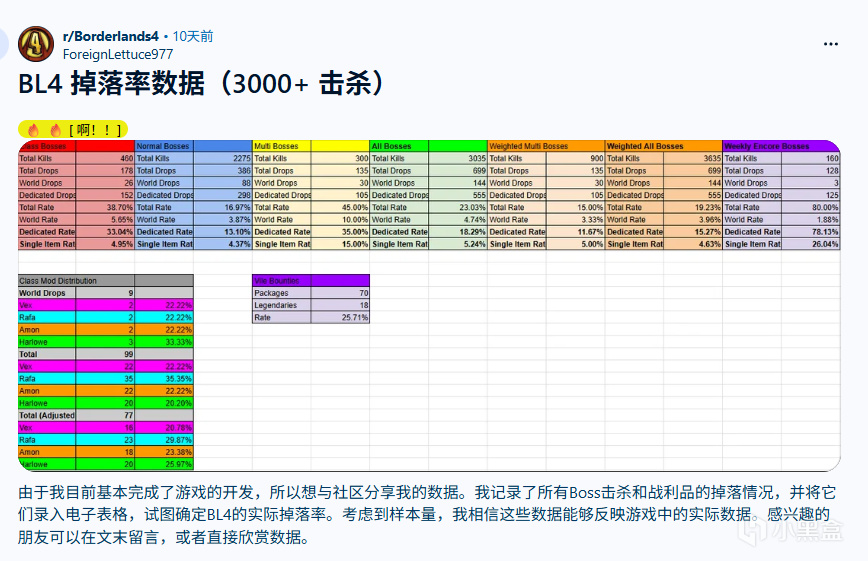Screen dimensions: 868x561
Task: Select the Vile Bounties rate 25.71%
Action: 340,317
